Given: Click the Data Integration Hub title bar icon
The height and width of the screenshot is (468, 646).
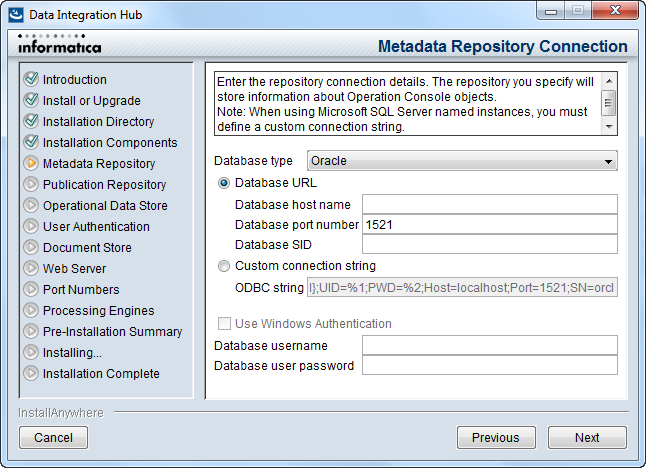Looking at the screenshot, I should click(16, 14).
